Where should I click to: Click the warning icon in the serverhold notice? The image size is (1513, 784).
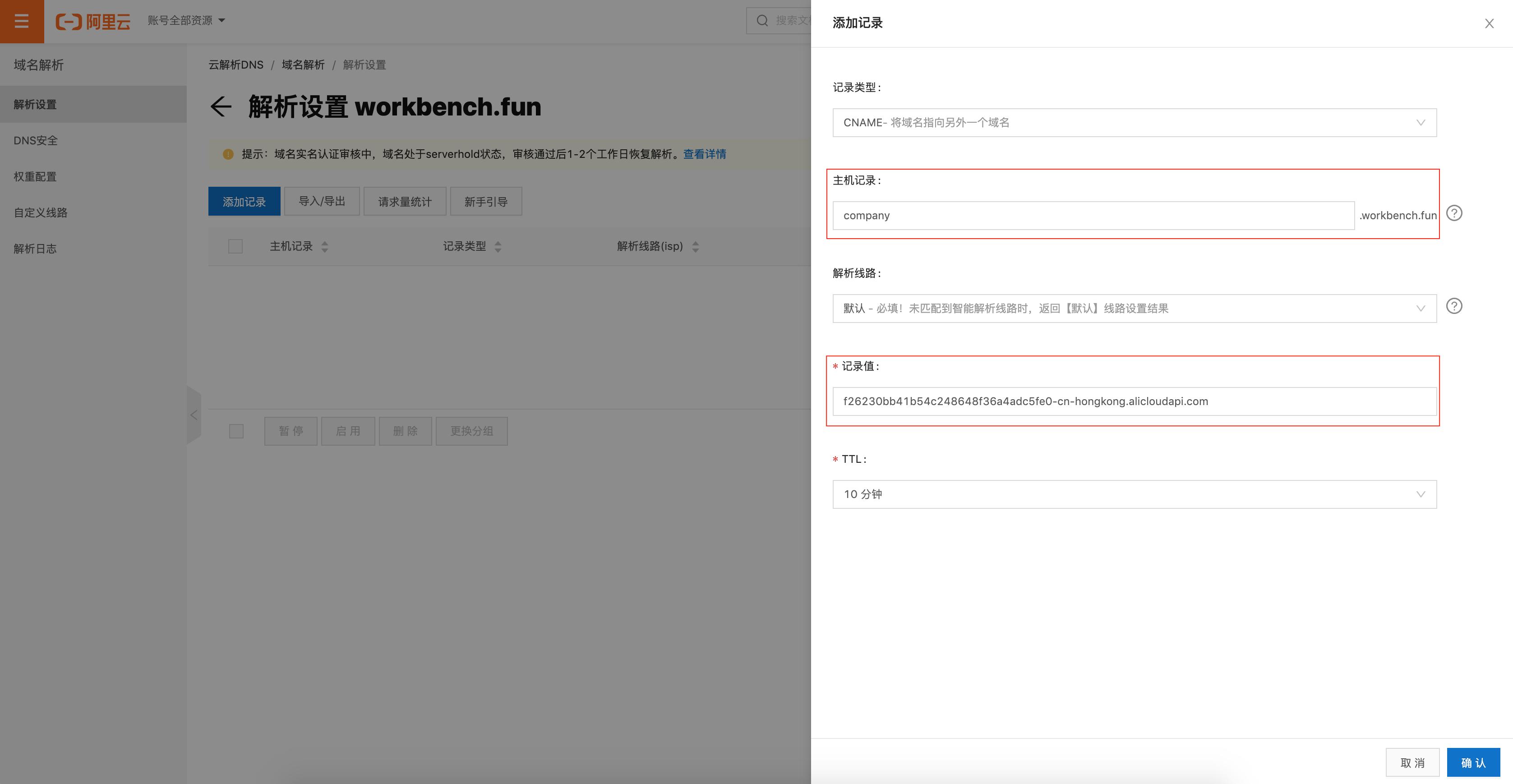(x=227, y=154)
